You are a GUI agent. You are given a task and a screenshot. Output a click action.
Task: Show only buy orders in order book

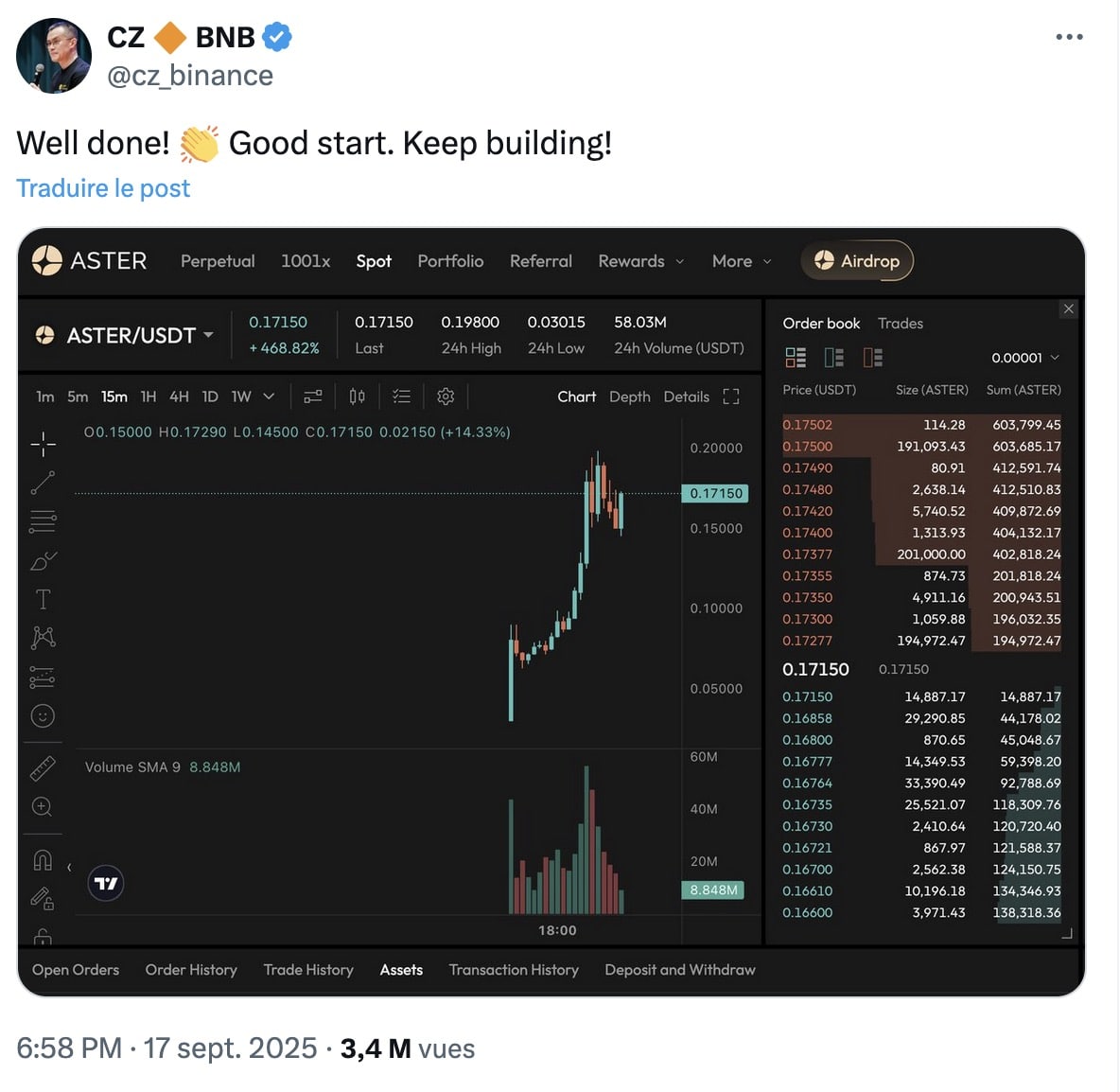[x=834, y=358]
